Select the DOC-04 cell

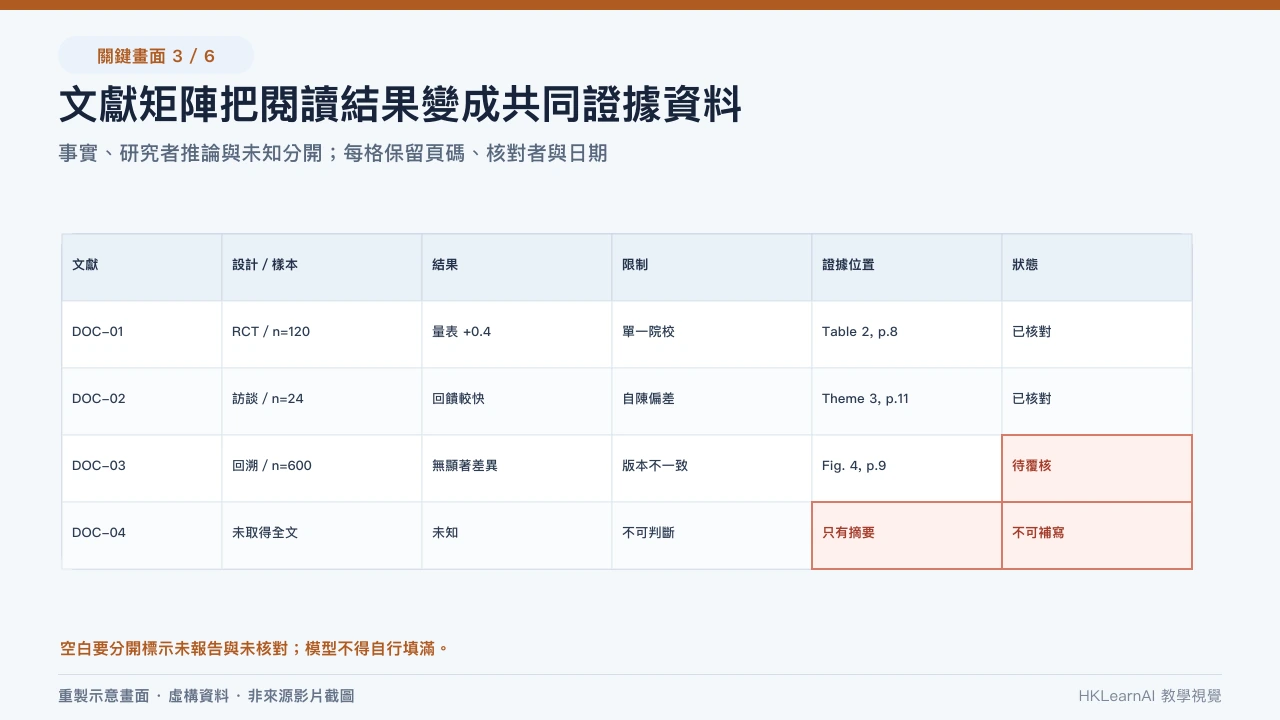142,533
